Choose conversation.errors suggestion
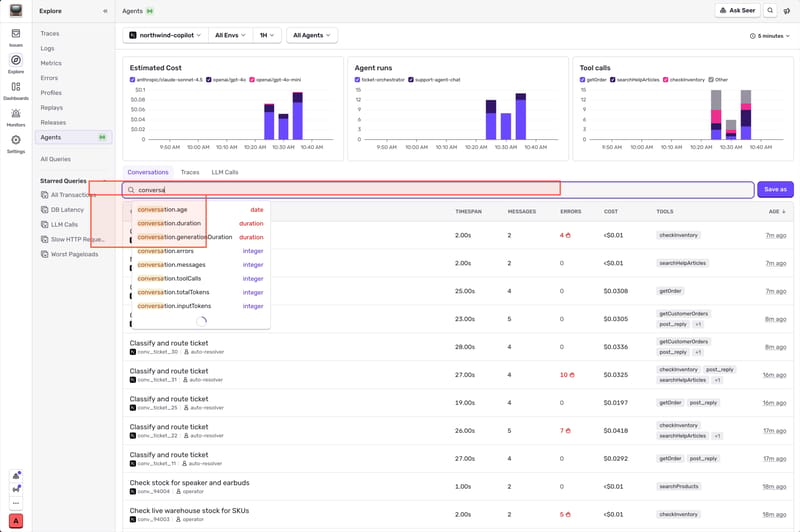The height and width of the screenshot is (532, 800). pyautogui.click(x=201, y=251)
